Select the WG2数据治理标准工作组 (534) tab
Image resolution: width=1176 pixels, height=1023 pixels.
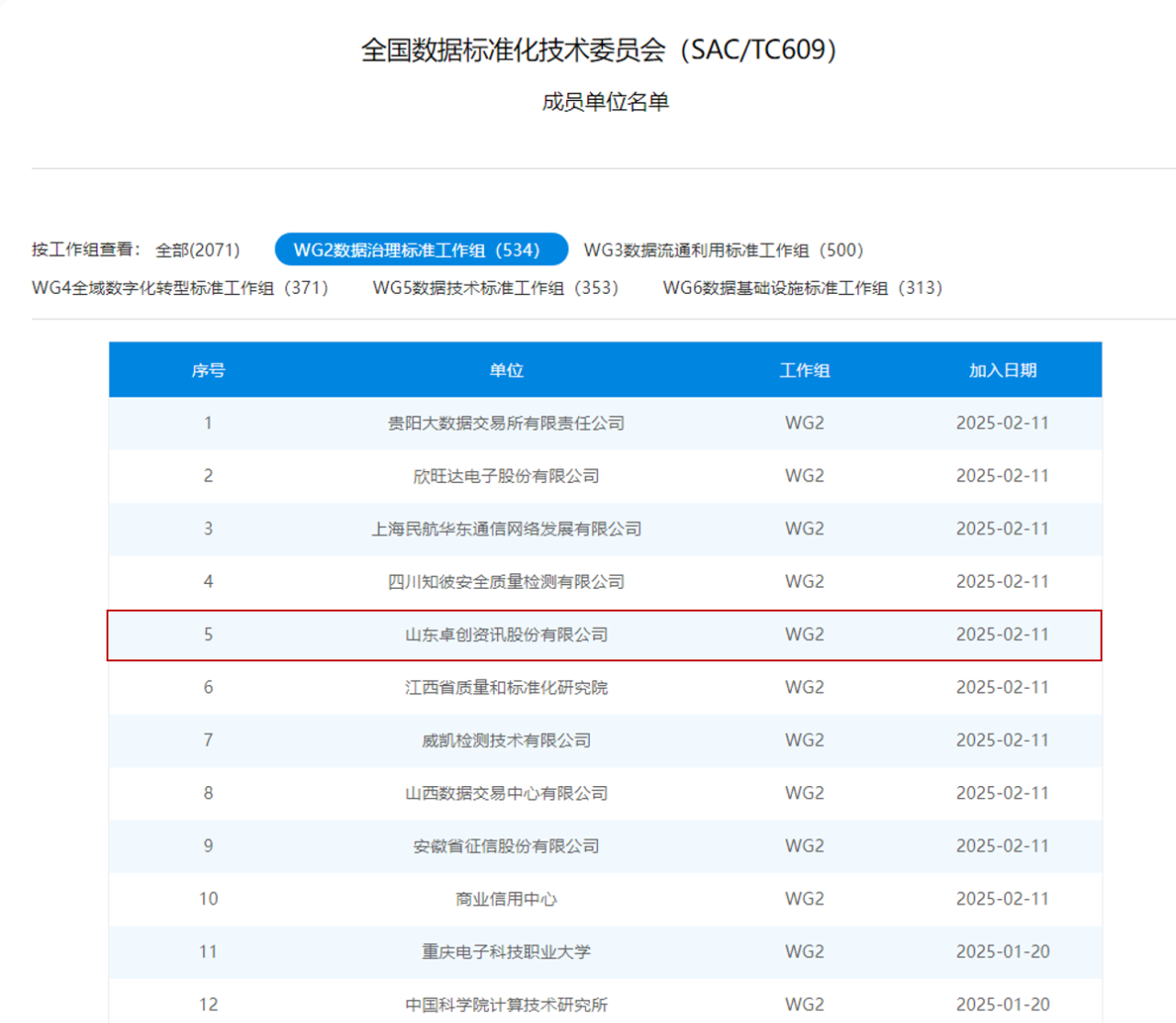point(422,250)
